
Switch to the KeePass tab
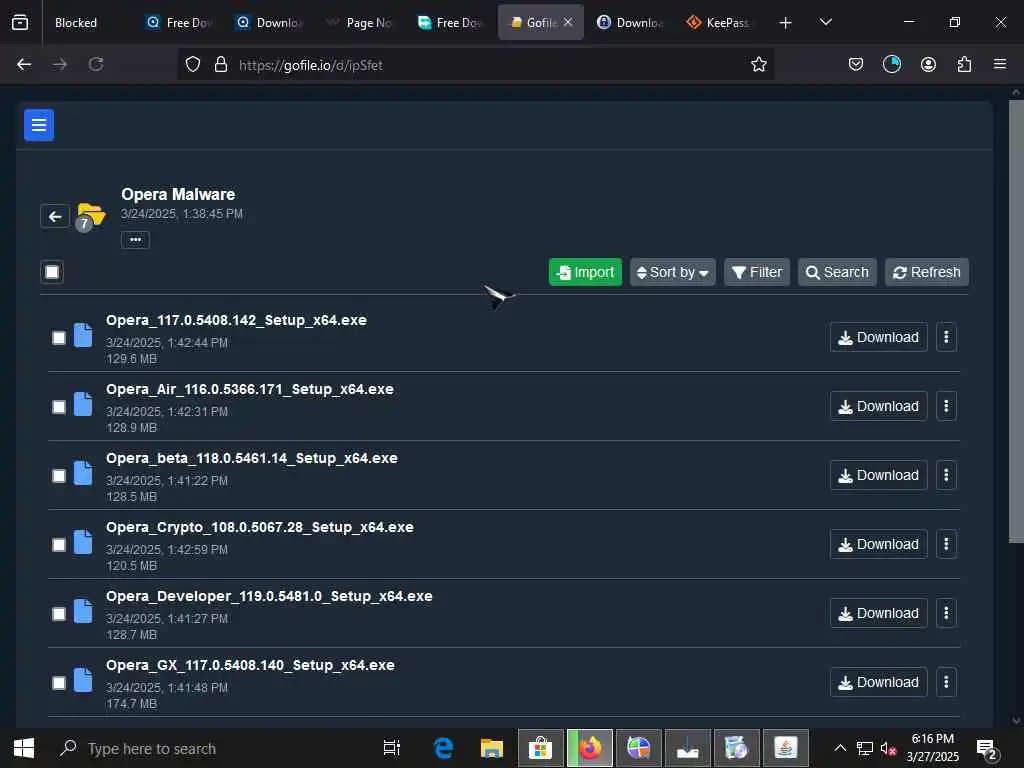[x=721, y=23]
